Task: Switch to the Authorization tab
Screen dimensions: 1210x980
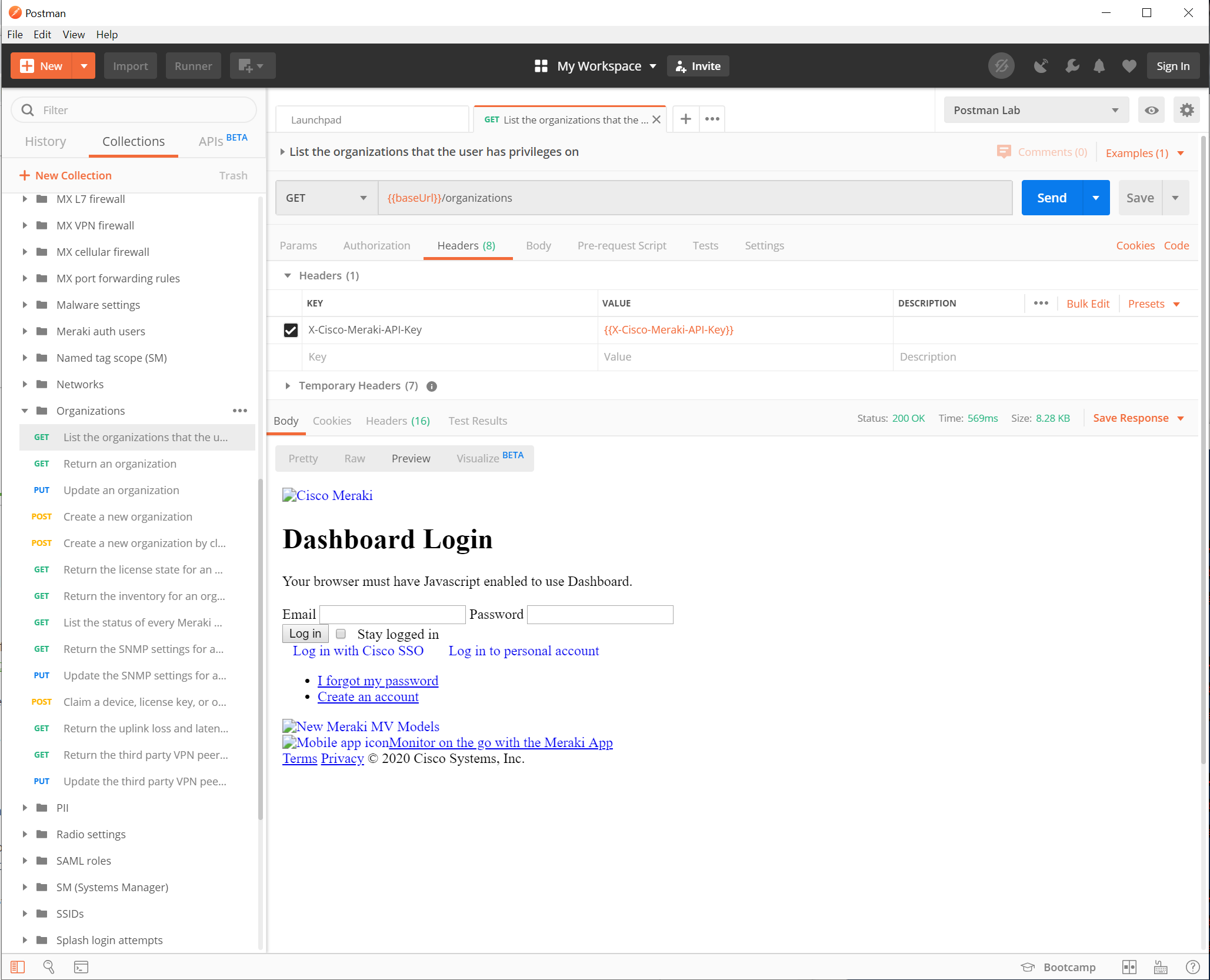Action: coord(376,246)
